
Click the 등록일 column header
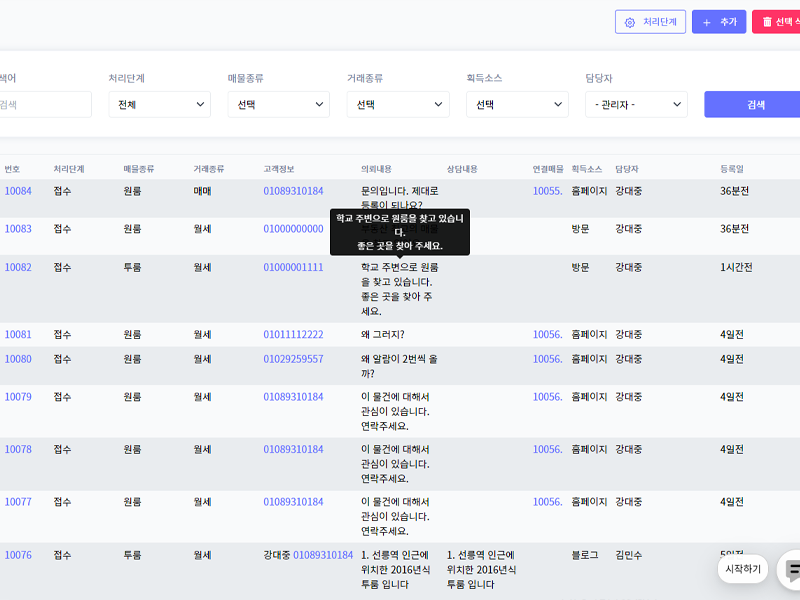coord(732,169)
